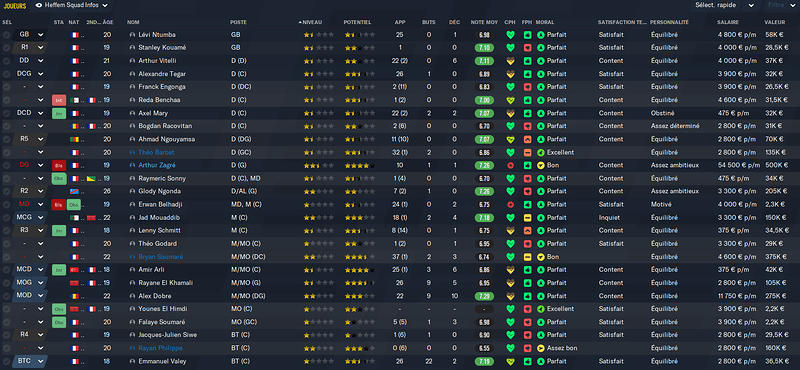This screenshot has width=800, height=370.
Task: Open Emmanuel Valey's player profile
Action: (161, 361)
